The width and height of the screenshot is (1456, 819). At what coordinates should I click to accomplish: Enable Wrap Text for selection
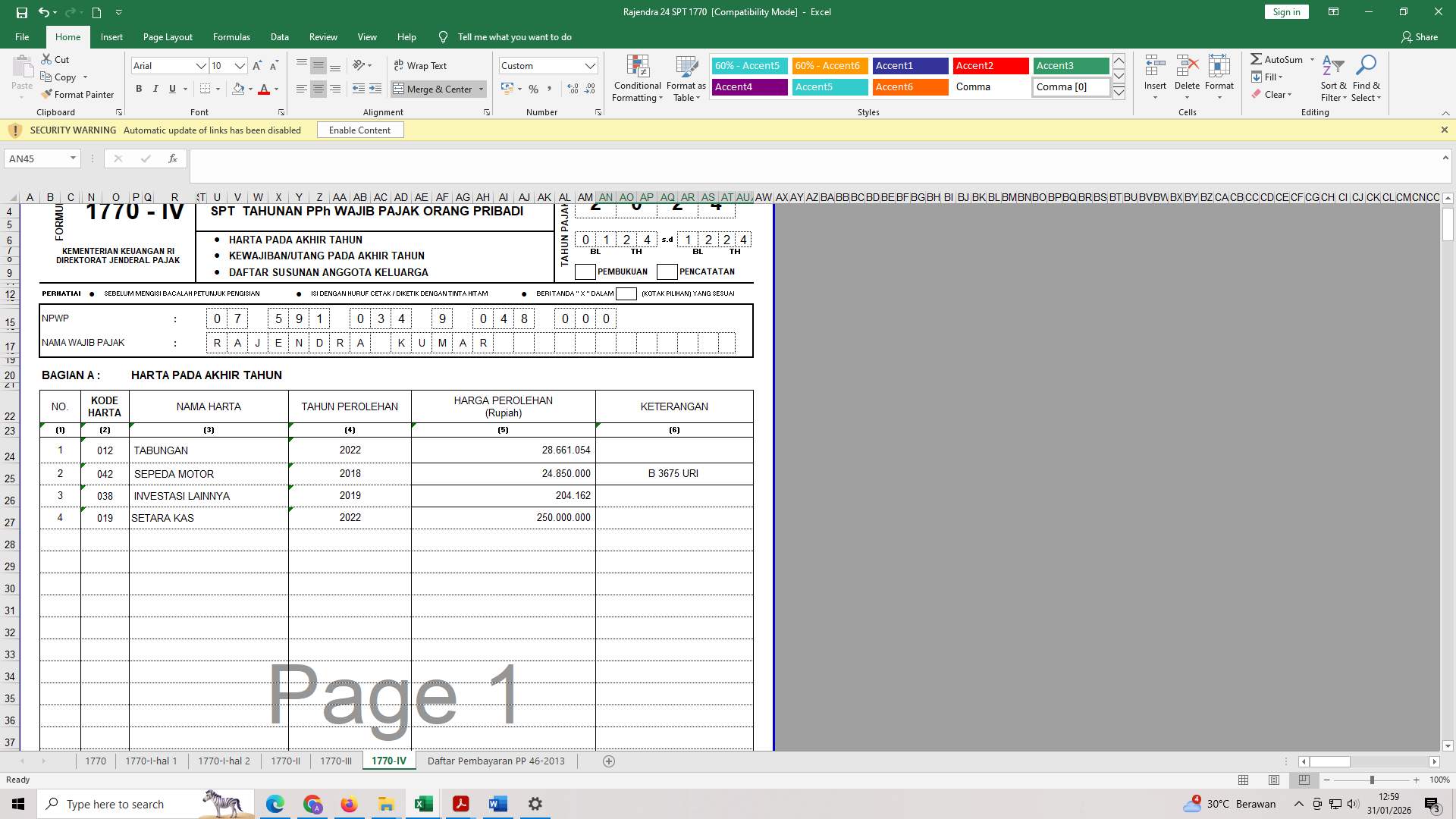[x=422, y=65]
